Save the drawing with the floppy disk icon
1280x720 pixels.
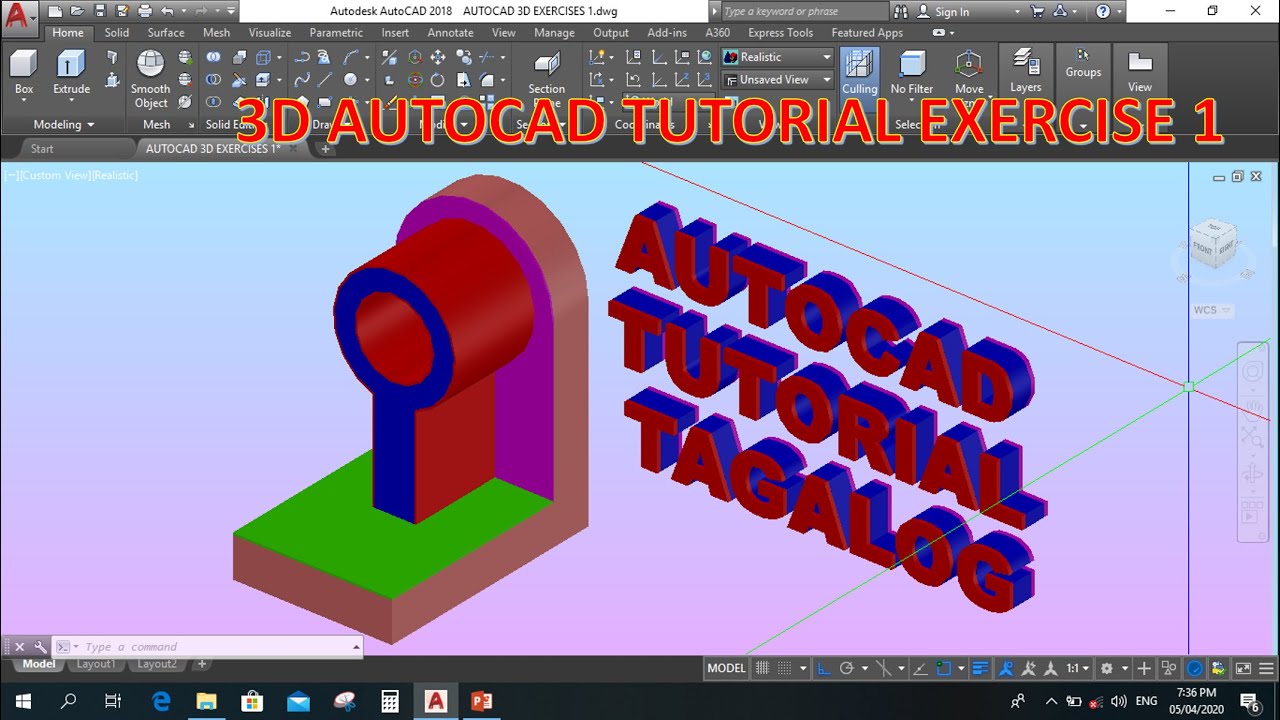pyautogui.click(x=100, y=12)
